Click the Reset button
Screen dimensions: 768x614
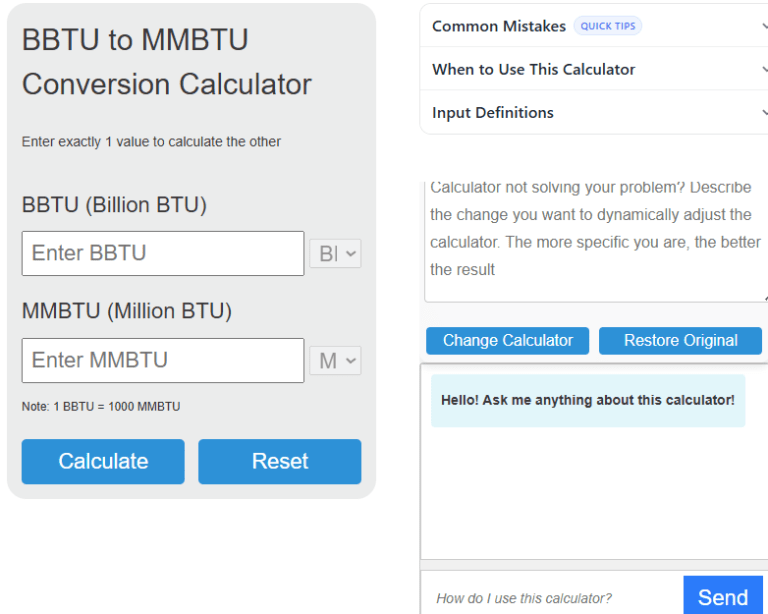click(x=279, y=461)
